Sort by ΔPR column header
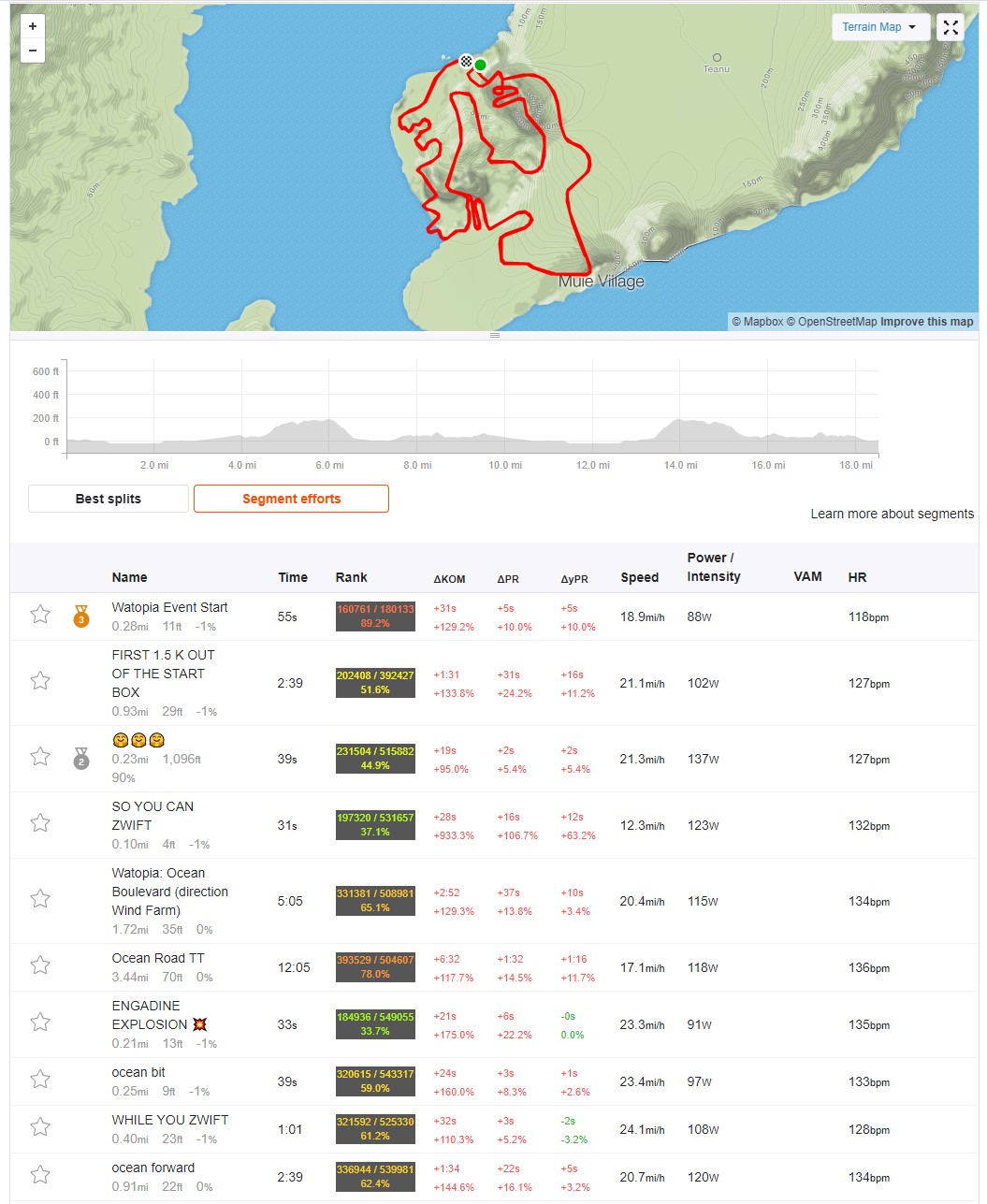987x1204 pixels. (508, 579)
